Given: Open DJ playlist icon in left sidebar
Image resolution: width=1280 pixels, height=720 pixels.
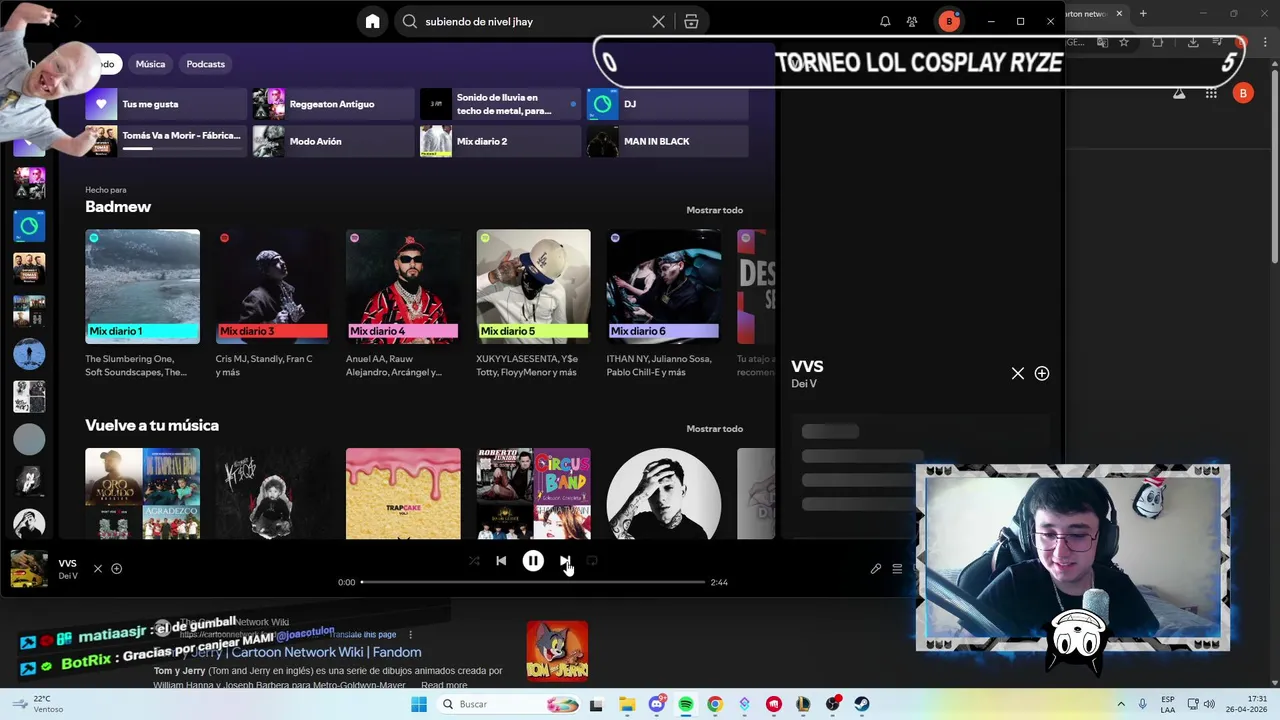Looking at the screenshot, I should [29, 227].
